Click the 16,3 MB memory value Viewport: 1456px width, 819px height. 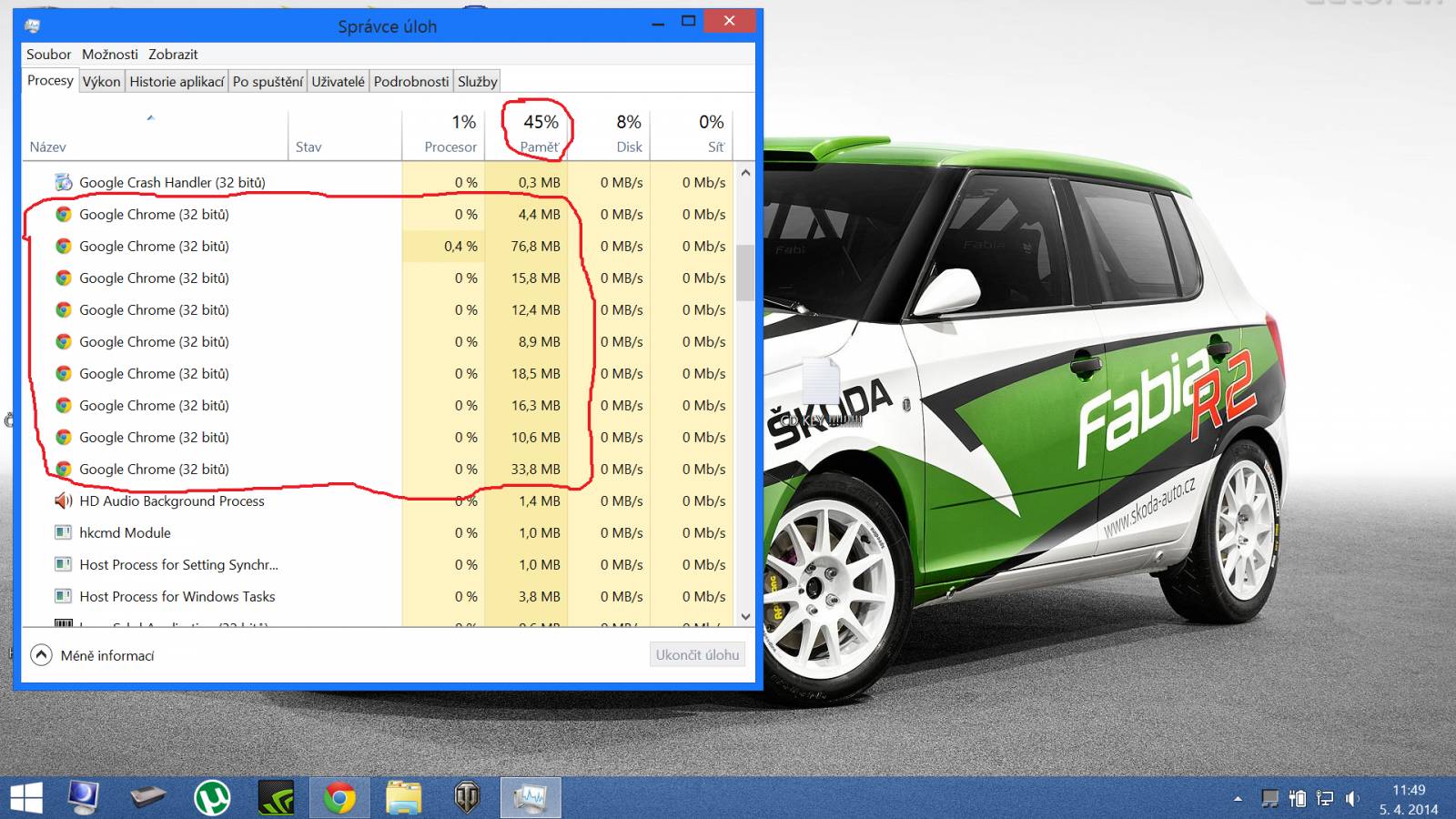[535, 405]
